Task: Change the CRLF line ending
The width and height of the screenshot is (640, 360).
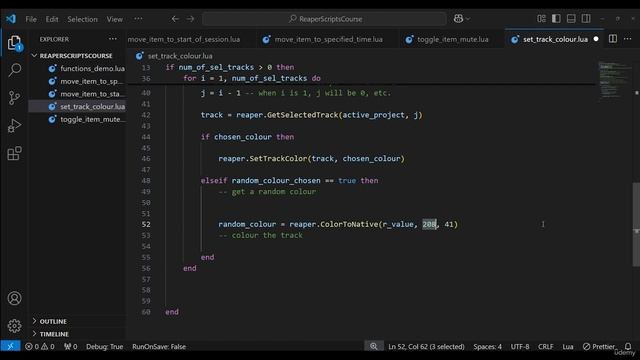Action: [x=546, y=347]
